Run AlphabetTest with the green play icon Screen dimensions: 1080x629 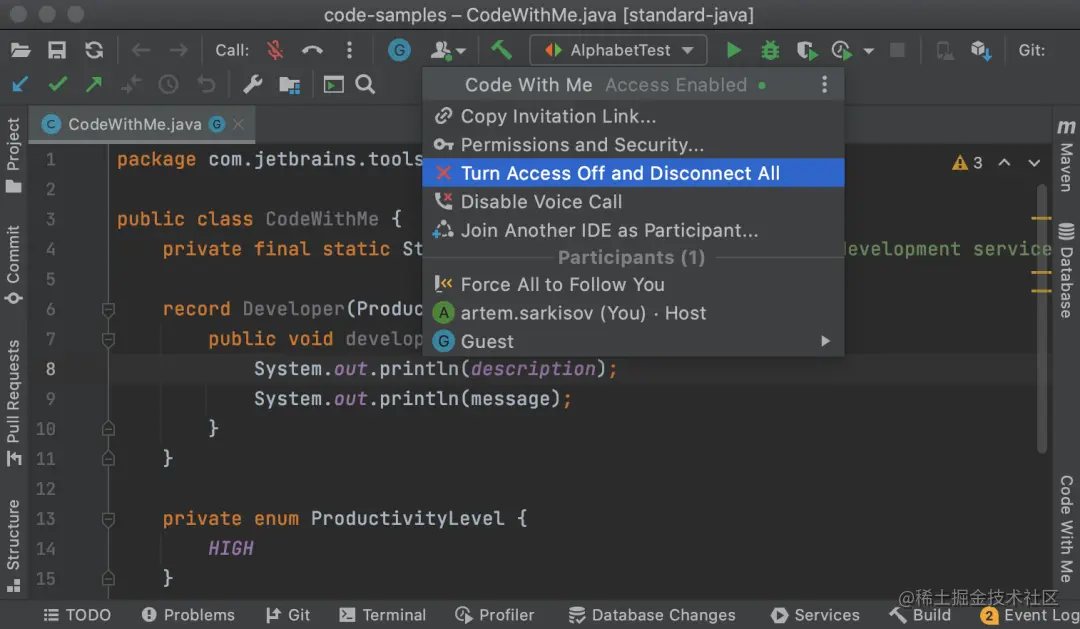(x=735, y=49)
